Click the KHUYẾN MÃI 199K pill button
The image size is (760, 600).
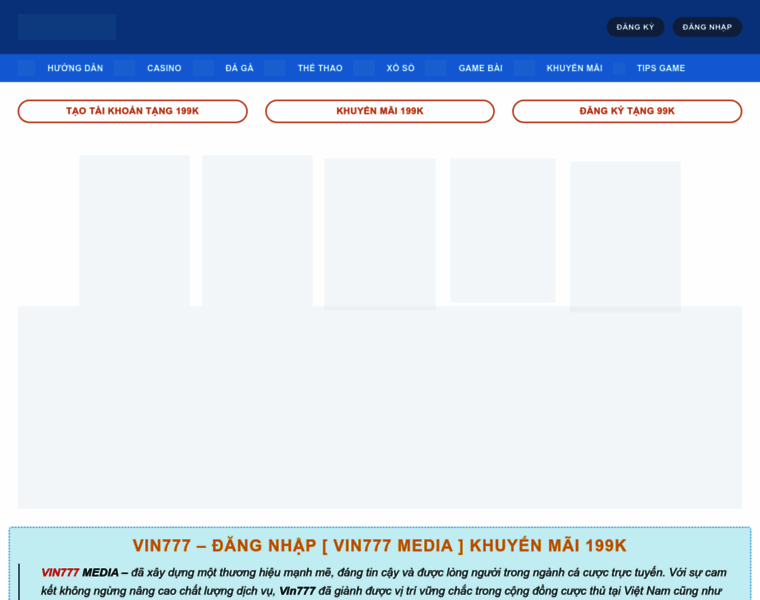(380, 111)
